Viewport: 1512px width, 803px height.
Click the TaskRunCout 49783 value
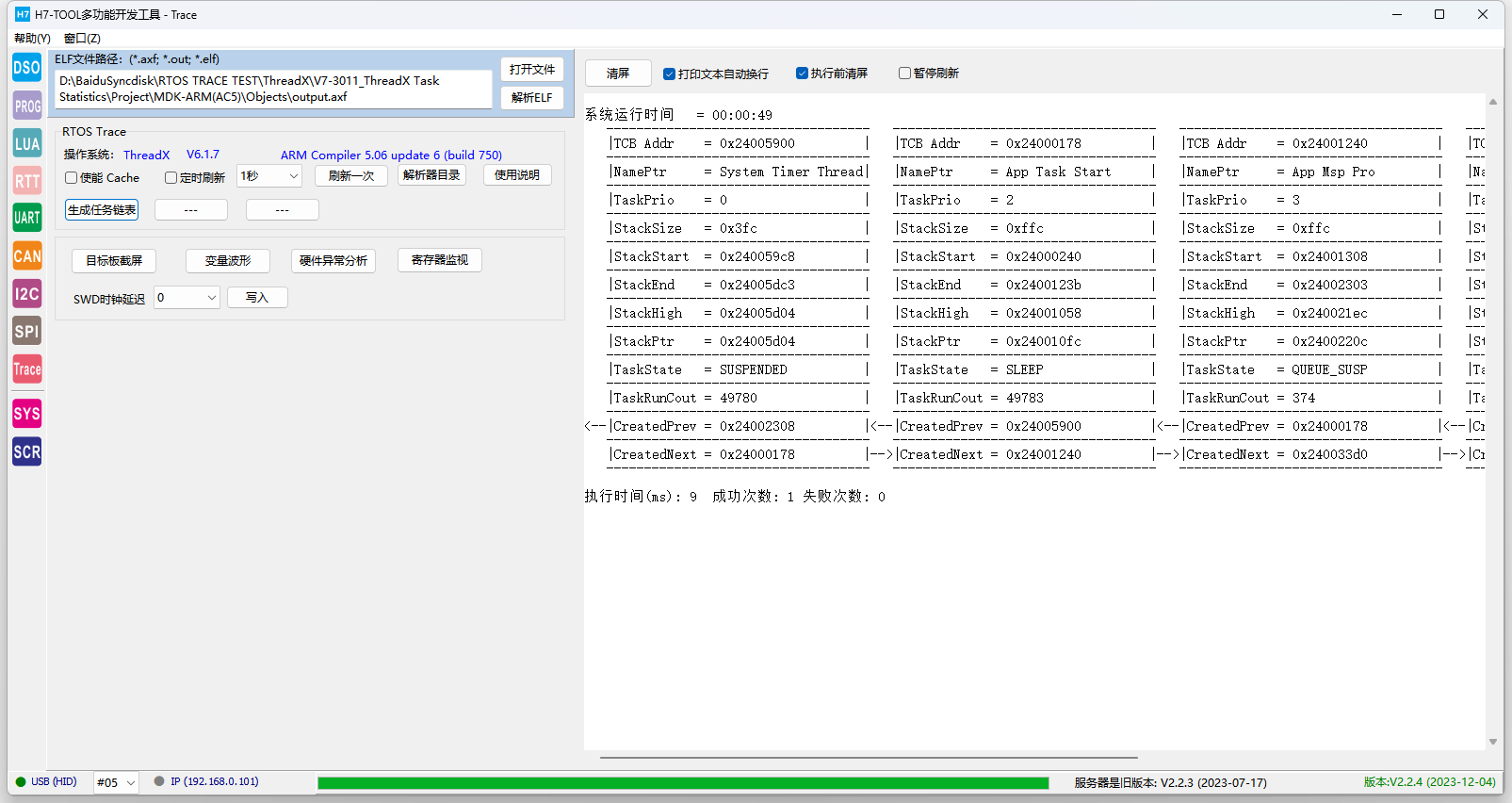(x=1025, y=398)
